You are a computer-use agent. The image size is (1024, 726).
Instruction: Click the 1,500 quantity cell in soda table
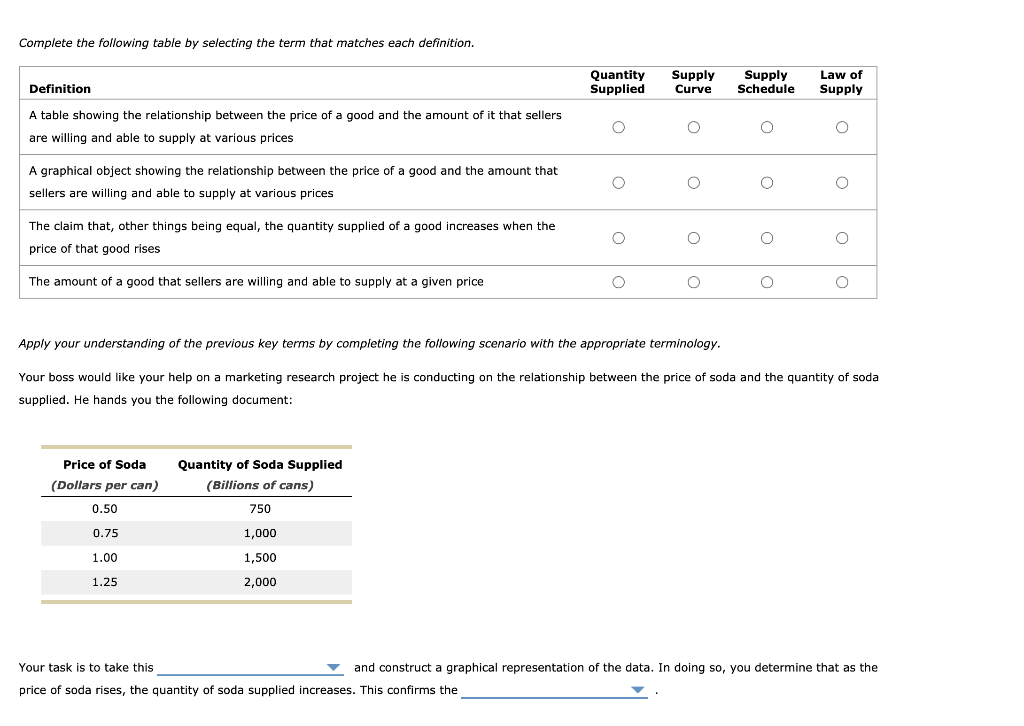[260, 558]
